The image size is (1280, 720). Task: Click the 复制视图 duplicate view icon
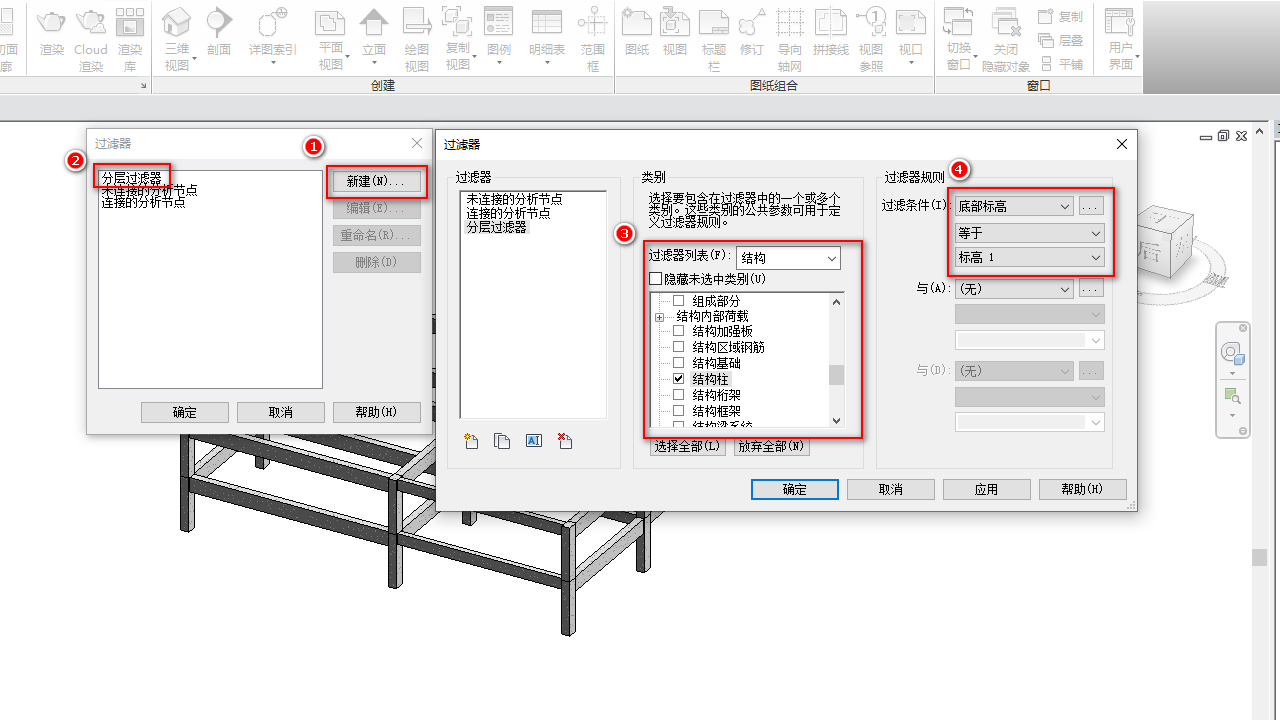coord(457,21)
